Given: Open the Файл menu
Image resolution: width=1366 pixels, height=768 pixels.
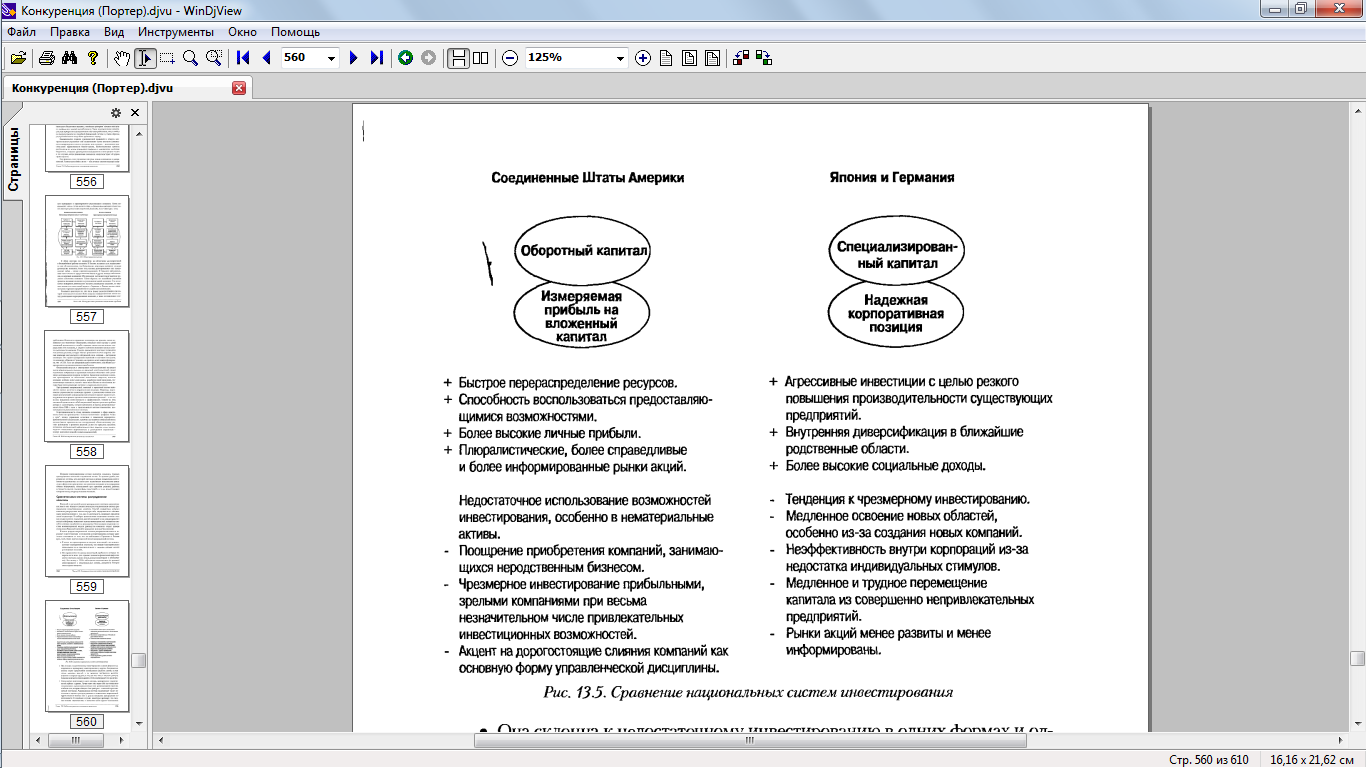Looking at the screenshot, I should point(21,32).
